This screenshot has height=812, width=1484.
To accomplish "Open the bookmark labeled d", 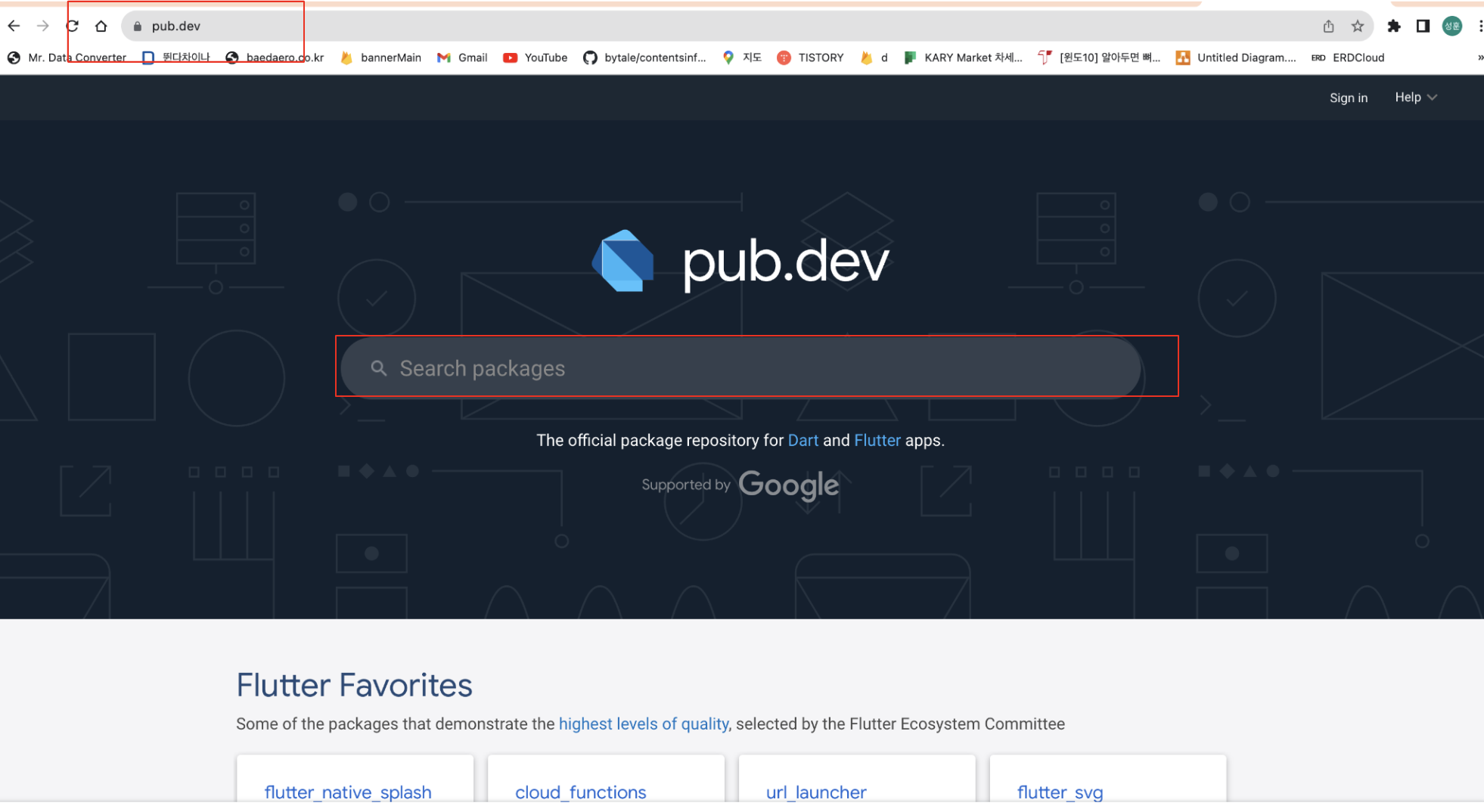I will pyautogui.click(x=874, y=57).
